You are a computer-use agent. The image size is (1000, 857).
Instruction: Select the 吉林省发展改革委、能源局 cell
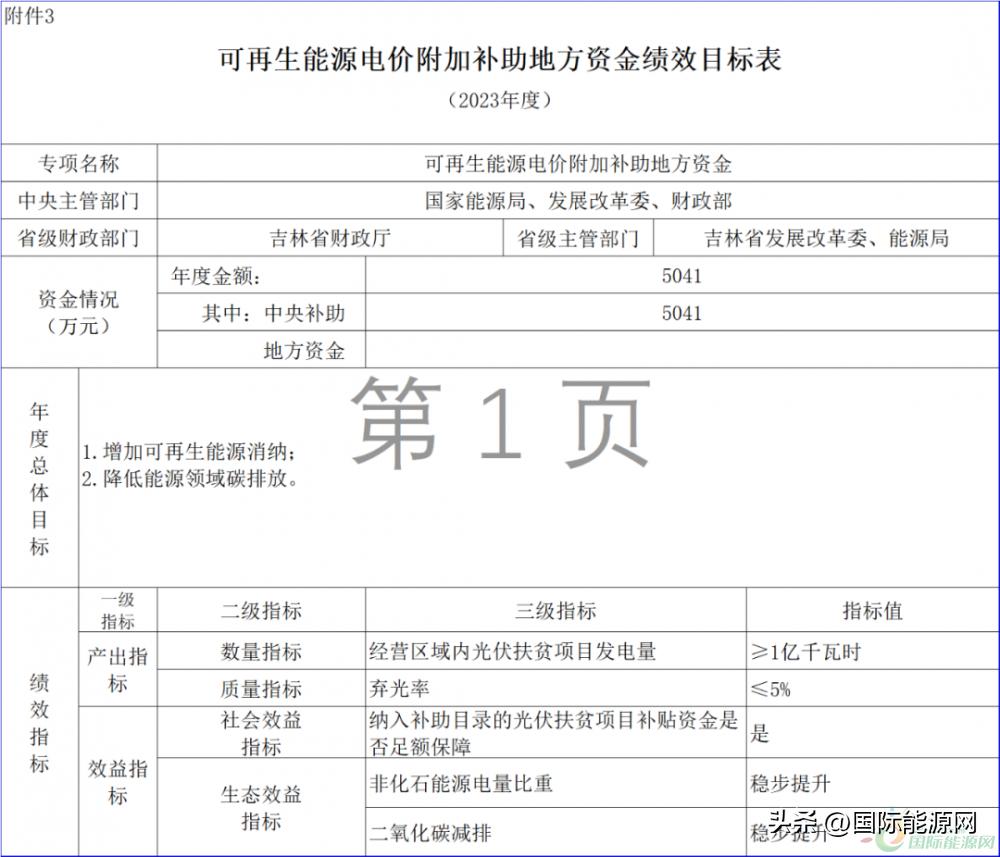pyautogui.click(x=827, y=237)
